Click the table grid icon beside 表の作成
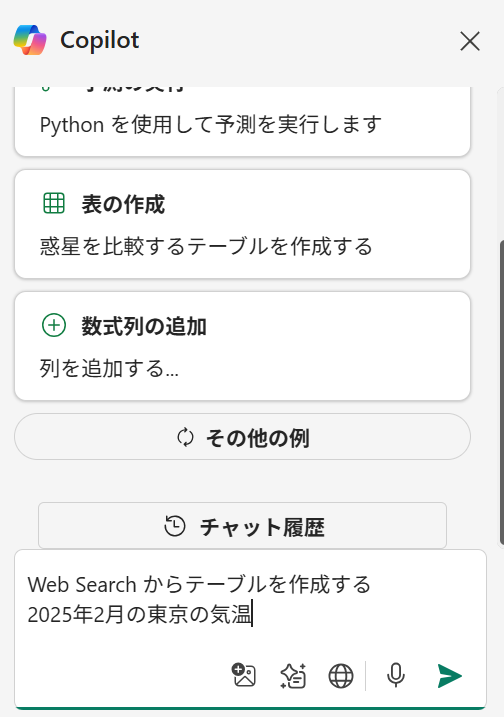Viewport: 504px width, 717px height. pos(54,203)
